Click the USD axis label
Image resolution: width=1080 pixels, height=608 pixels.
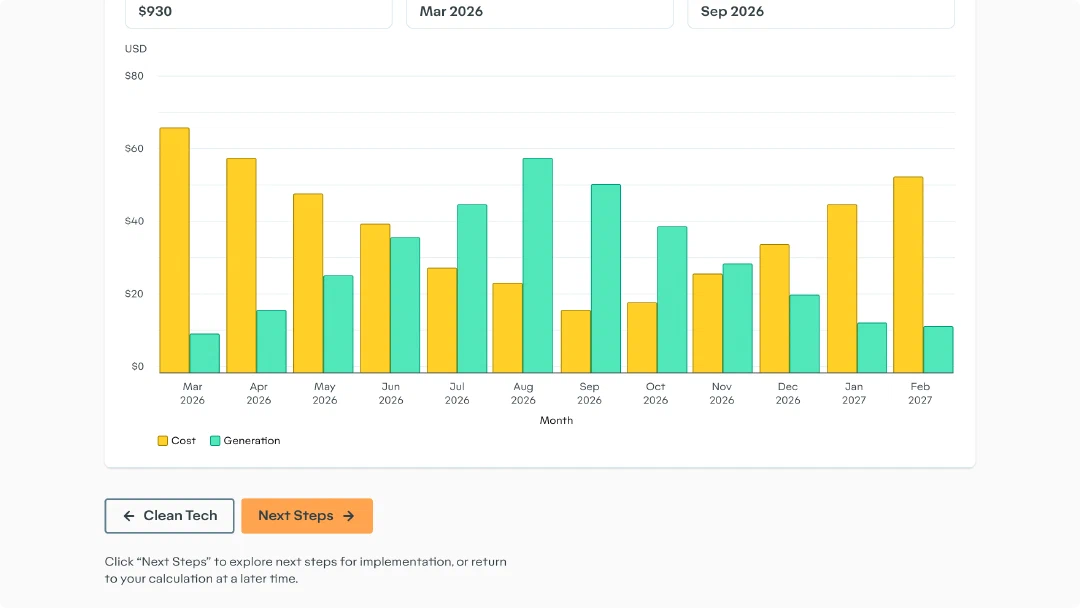(x=136, y=49)
